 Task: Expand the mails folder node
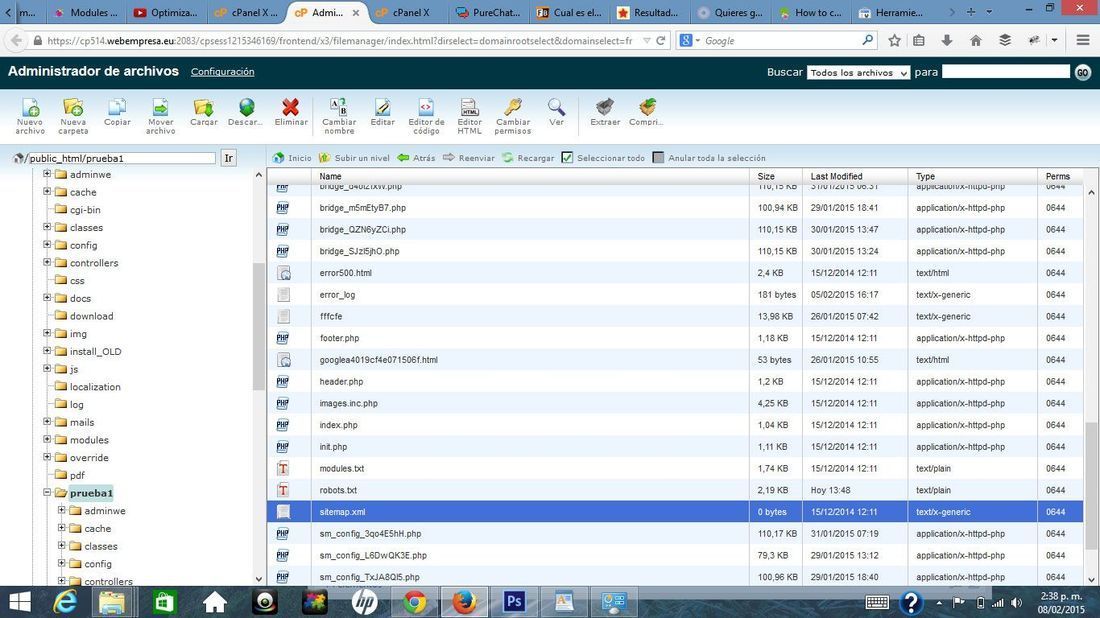coord(47,422)
